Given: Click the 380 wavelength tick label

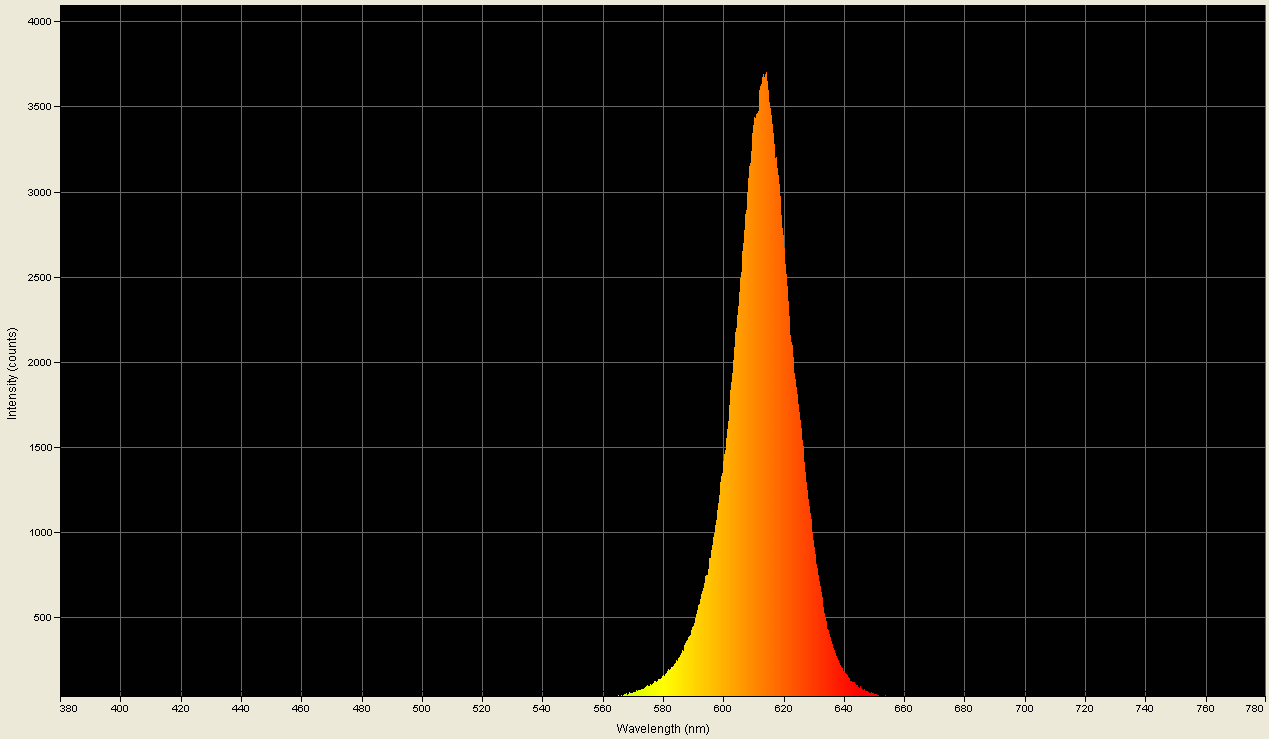Looking at the screenshot, I should (67, 706).
